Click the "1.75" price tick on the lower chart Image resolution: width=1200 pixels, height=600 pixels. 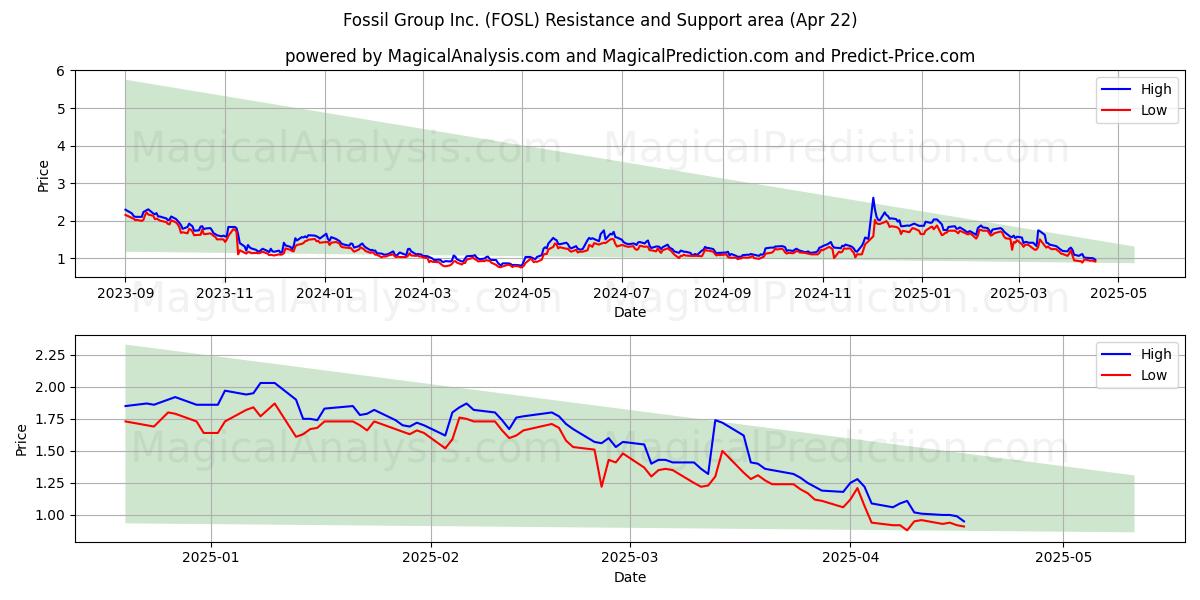click(x=50, y=419)
